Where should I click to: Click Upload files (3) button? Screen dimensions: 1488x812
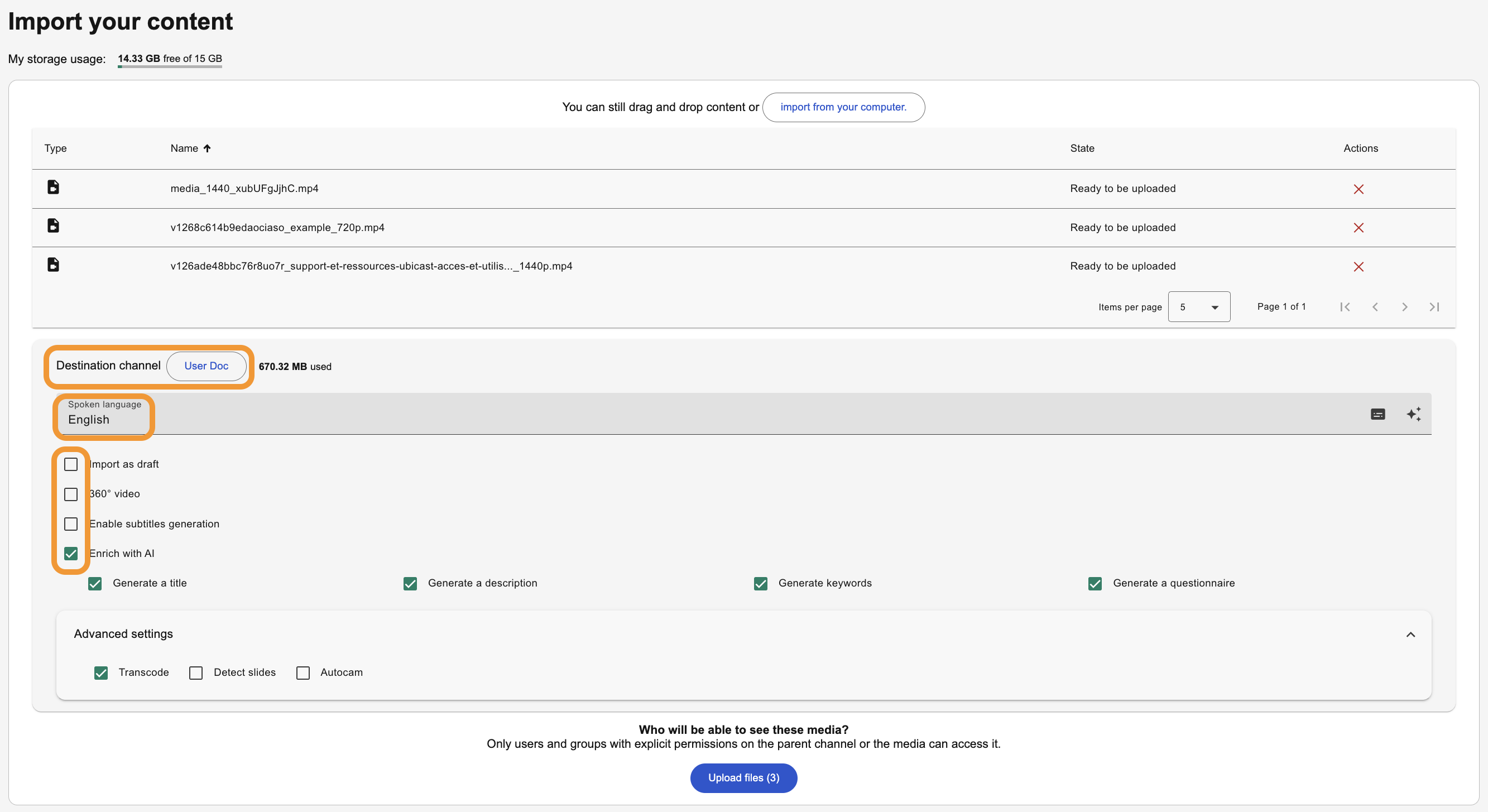click(x=743, y=778)
